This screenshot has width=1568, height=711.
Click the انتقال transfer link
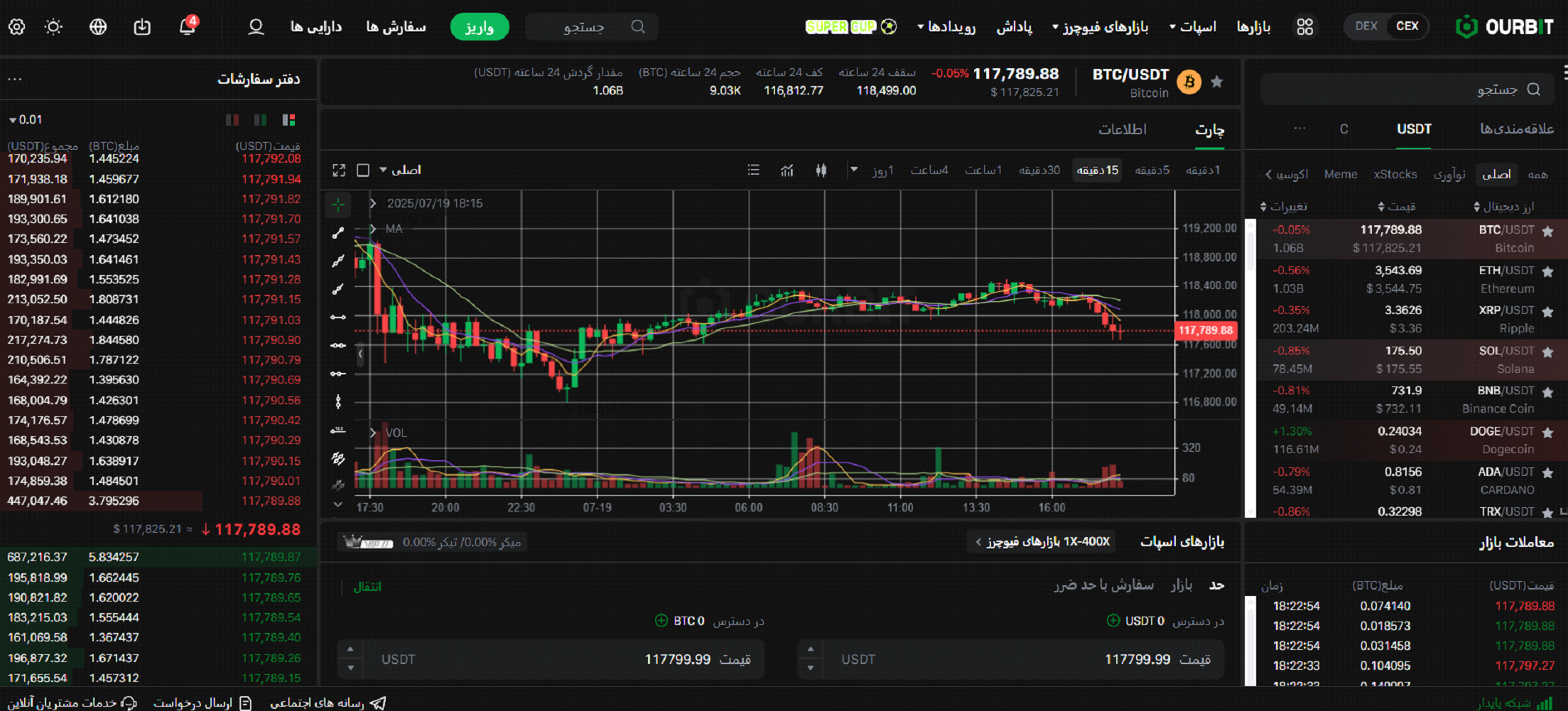click(x=367, y=587)
